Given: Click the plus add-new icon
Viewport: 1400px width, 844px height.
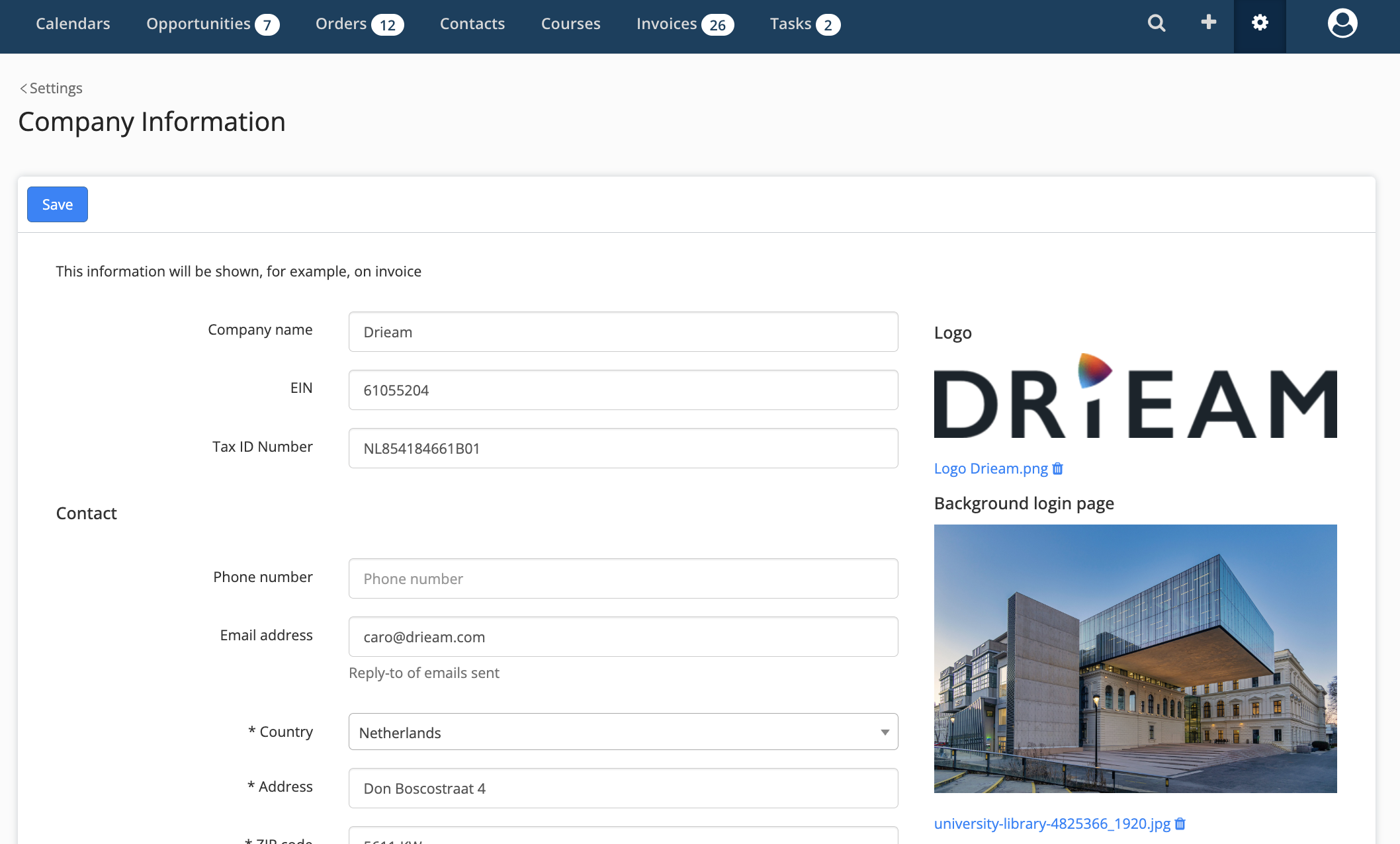Looking at the screenshot, I should [x=1208, y=22].
